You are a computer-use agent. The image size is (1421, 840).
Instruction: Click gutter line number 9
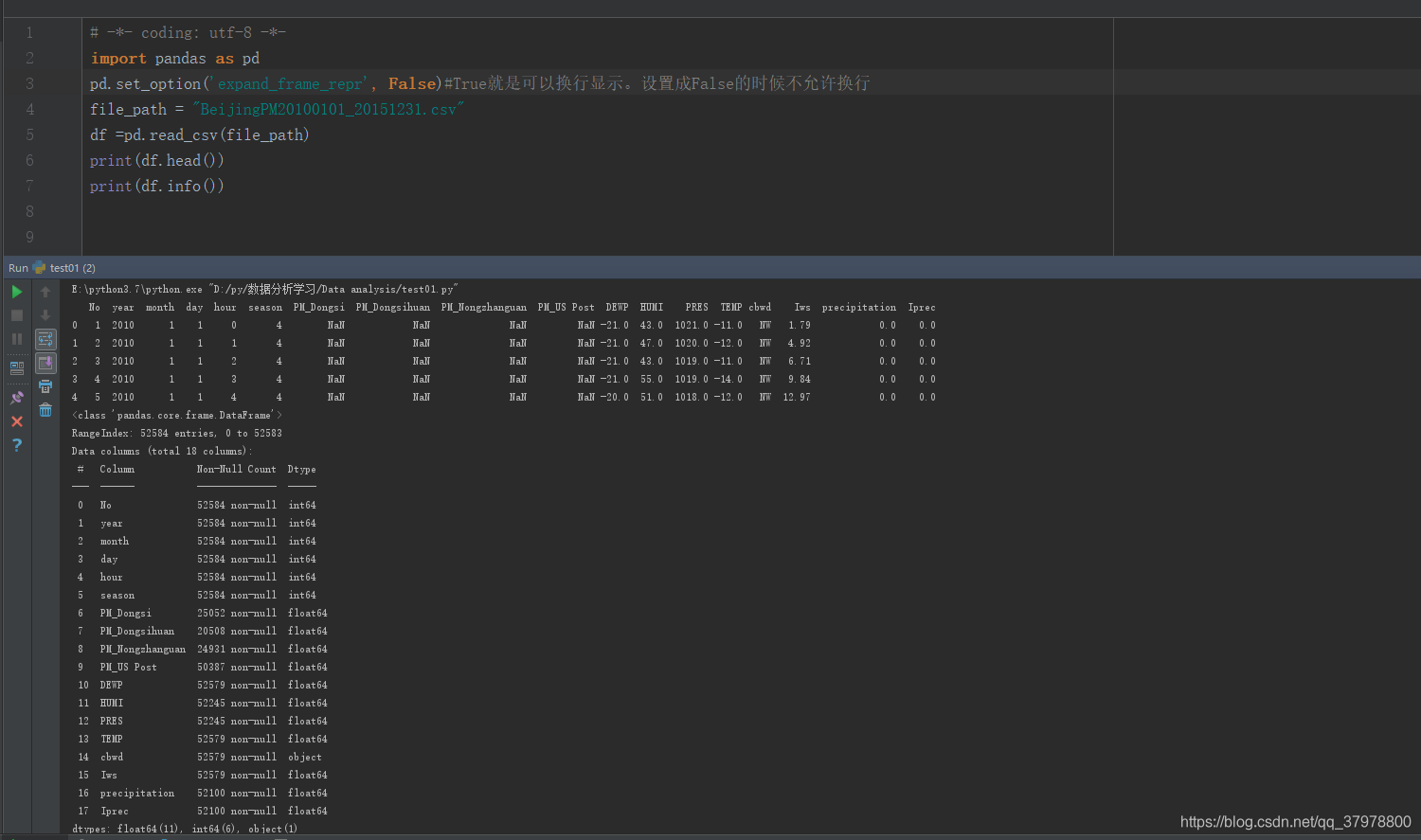(29, 238)
